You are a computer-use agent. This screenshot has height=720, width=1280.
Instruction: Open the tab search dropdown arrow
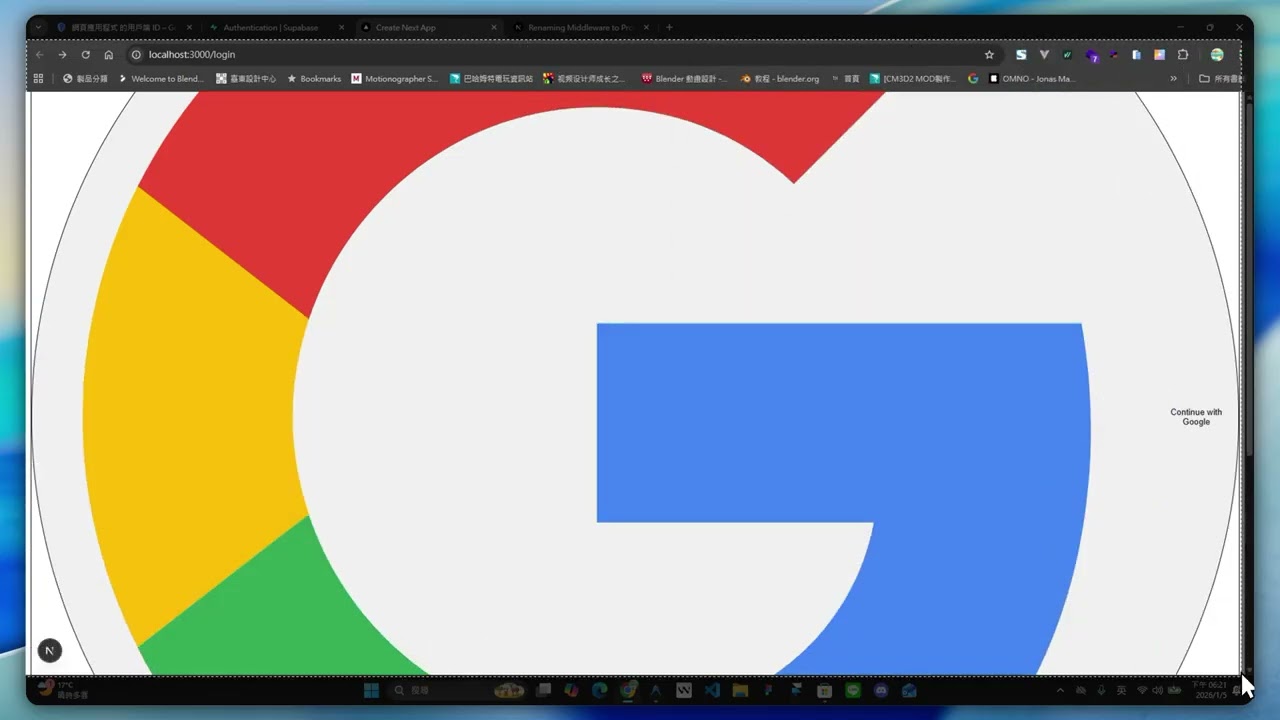[x=38, y=27]
